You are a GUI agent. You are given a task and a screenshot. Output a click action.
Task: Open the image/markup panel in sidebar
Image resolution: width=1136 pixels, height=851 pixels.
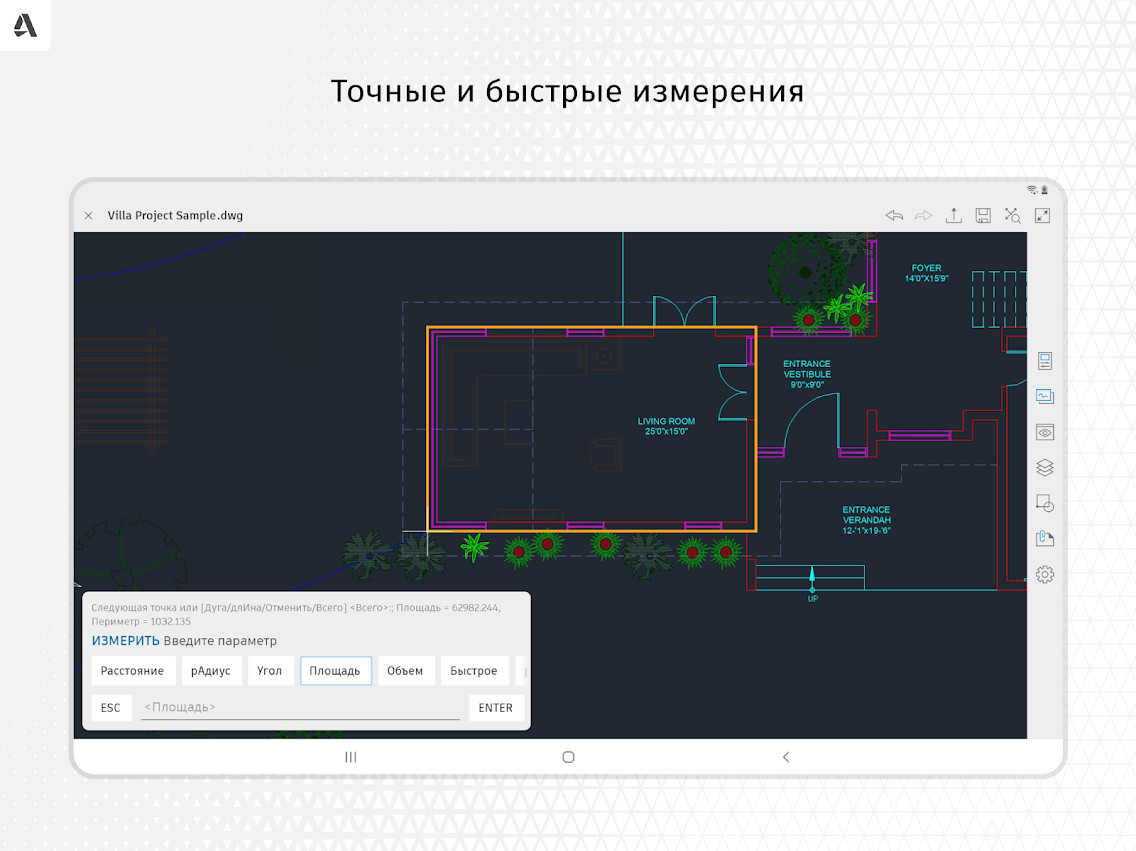click(1045, 396)
